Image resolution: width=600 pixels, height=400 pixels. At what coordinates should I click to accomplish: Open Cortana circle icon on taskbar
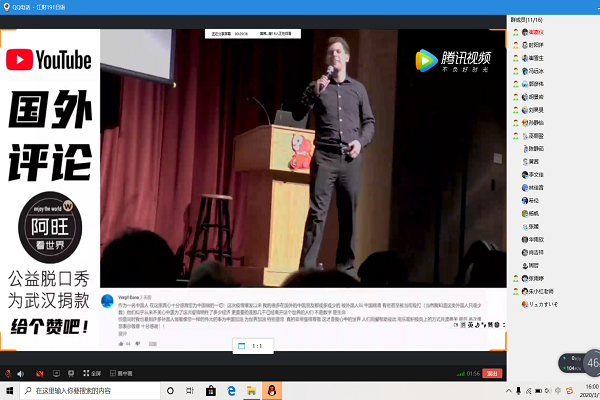coord(170,391)
